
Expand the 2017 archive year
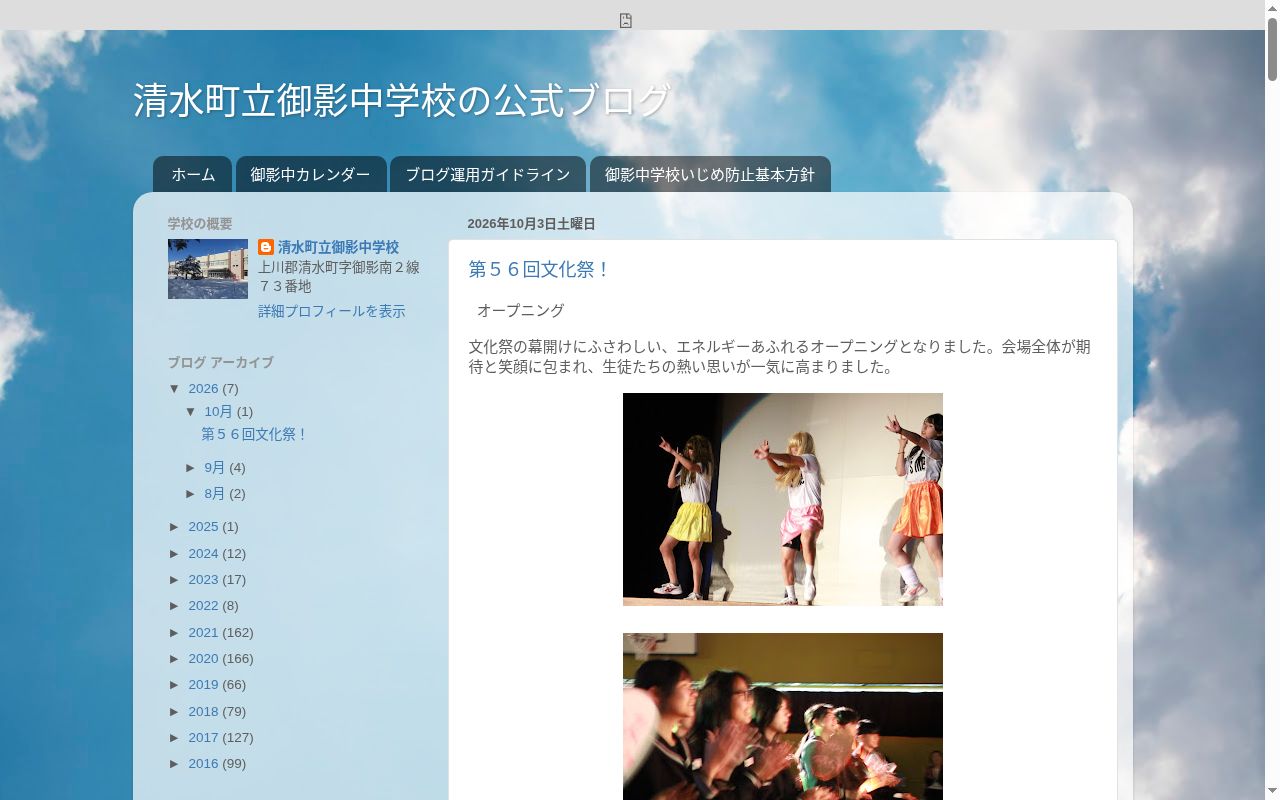(176, 738)
